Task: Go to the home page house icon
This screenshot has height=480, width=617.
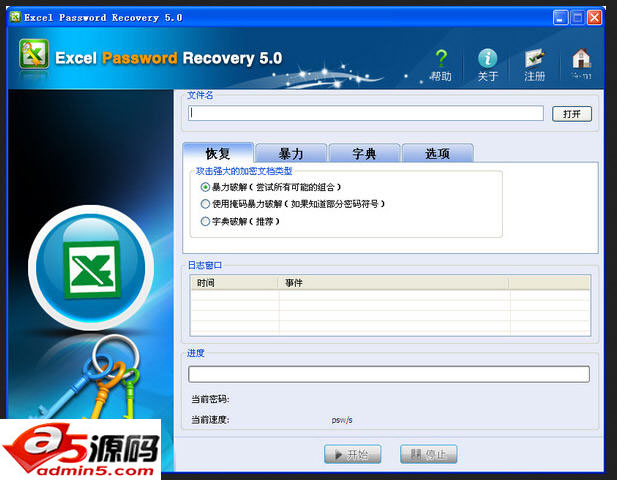Action: [581, 64]
